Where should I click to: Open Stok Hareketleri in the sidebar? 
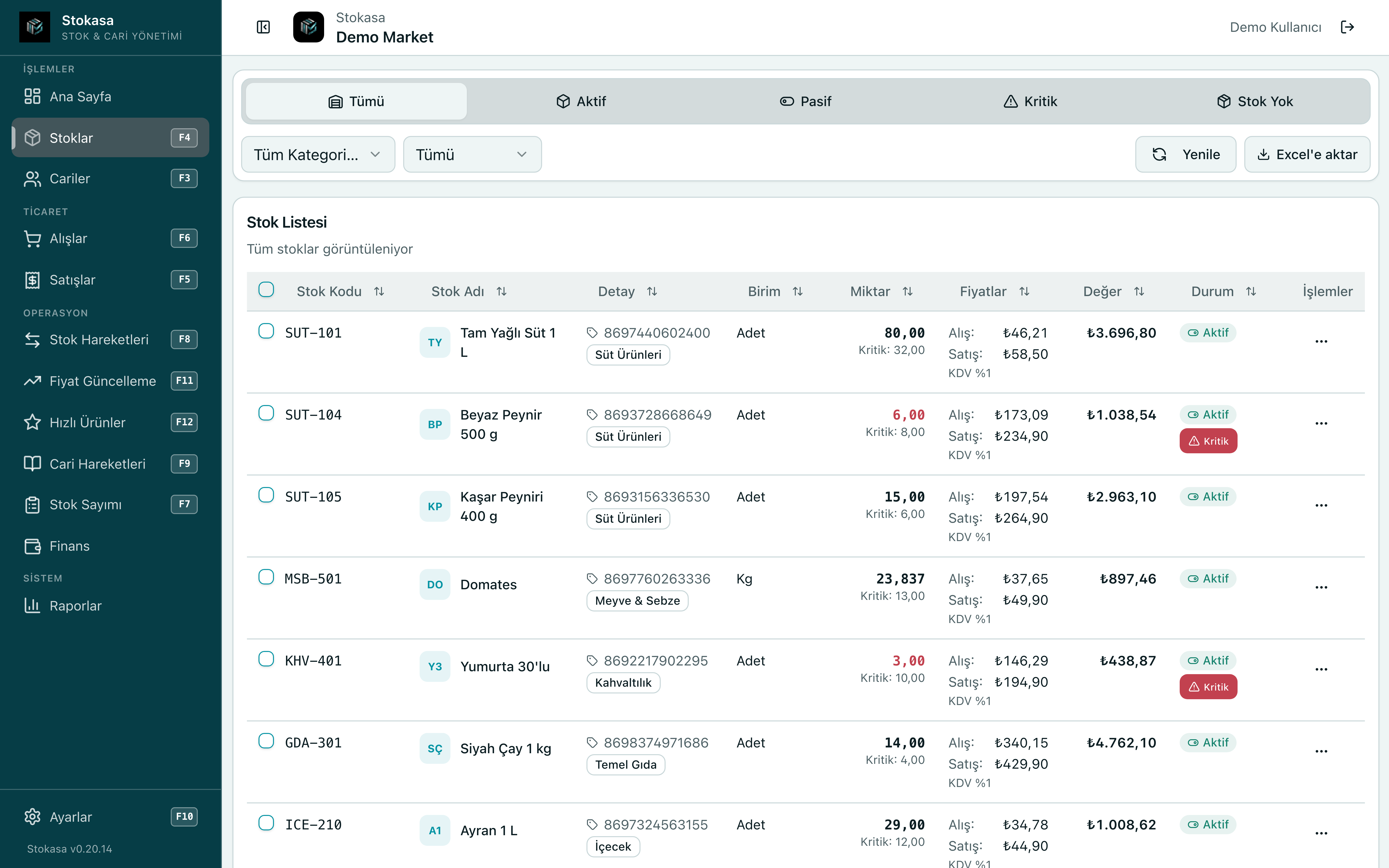pos(110,339)
